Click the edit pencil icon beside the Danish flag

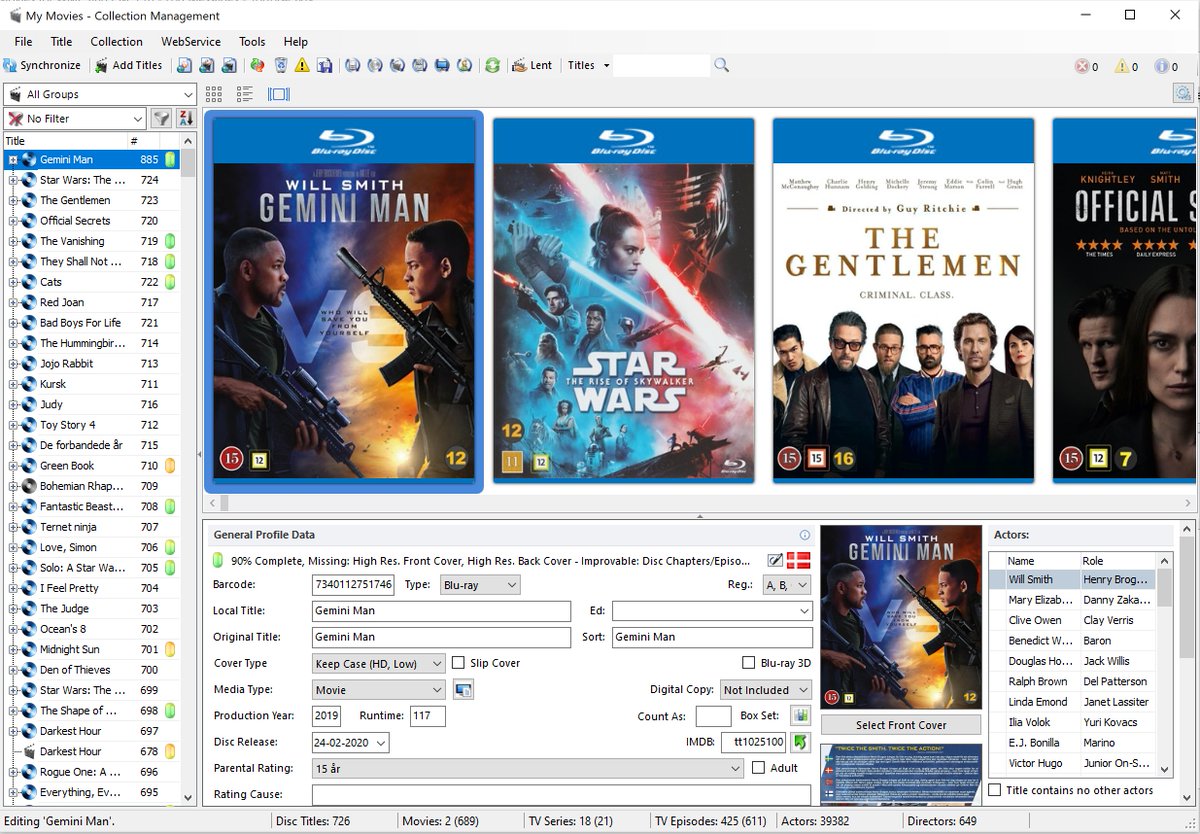[x=775, y=560]
